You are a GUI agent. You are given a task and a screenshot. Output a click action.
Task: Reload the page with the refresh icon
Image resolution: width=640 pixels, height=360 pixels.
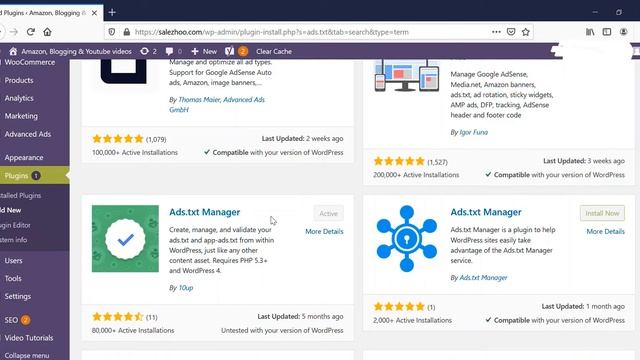(x=31, y=32)
